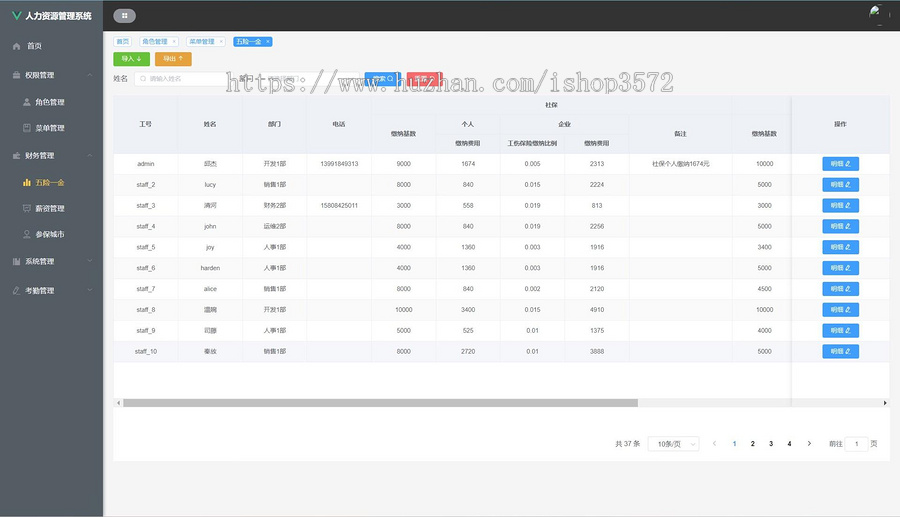Collapse the 权限管理 menu group
900x517 pixels.
90,75
